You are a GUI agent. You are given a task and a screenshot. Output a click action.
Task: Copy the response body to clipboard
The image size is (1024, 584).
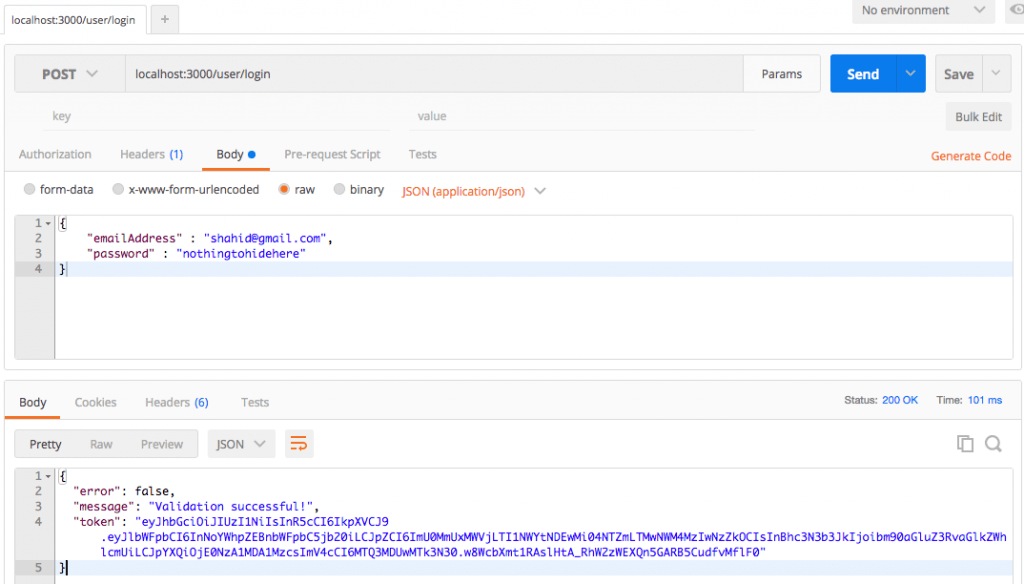[965, 443]
